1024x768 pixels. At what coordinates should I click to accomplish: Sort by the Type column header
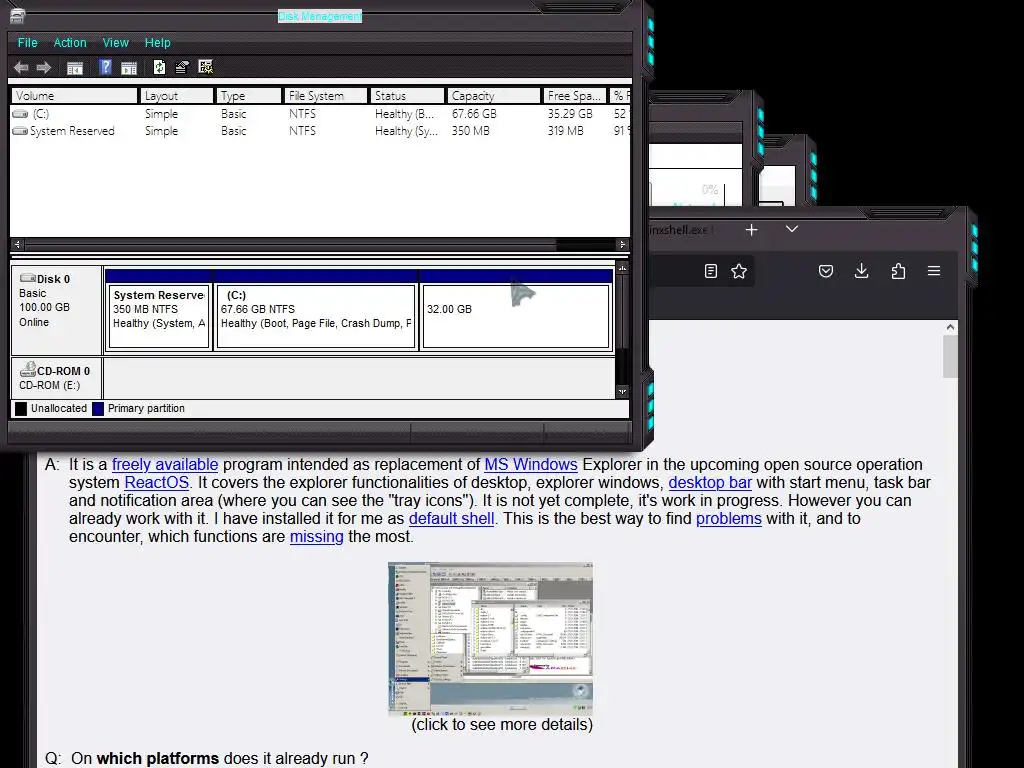click(248, 95)
